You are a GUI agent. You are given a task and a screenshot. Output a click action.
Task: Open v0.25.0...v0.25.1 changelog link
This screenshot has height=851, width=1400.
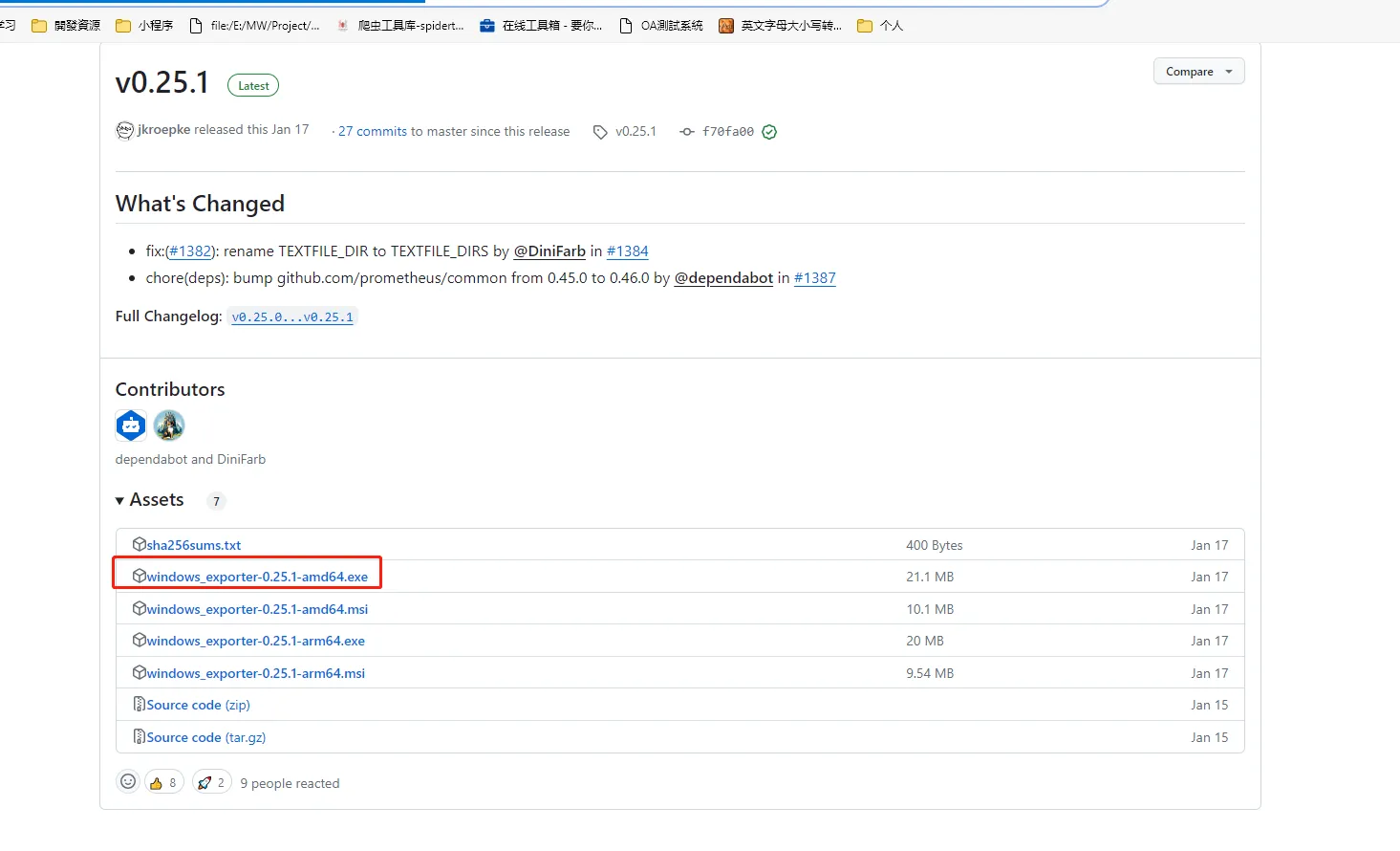[x=292, y=316]
